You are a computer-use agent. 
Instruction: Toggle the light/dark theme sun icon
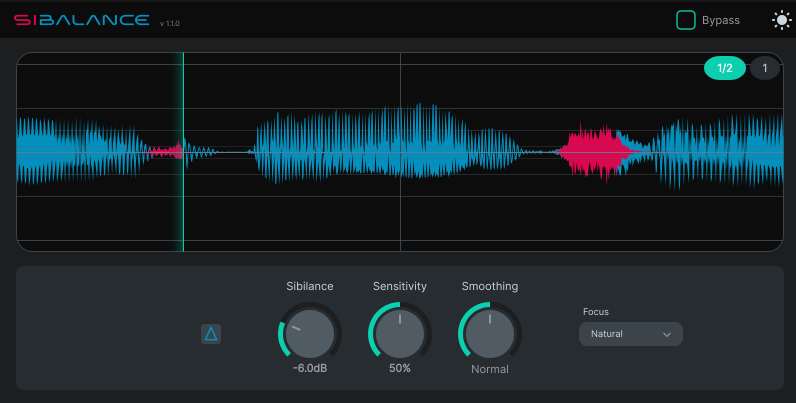(x=781, y=20)
